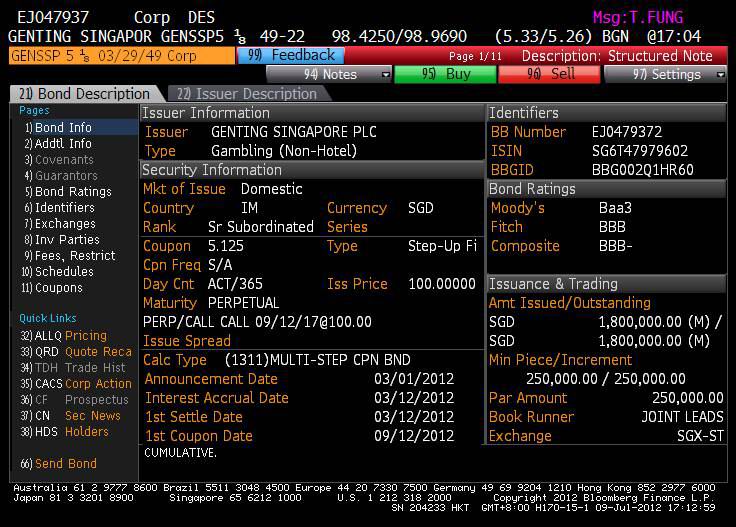Open Guarantors page entry

coord(61,176)
